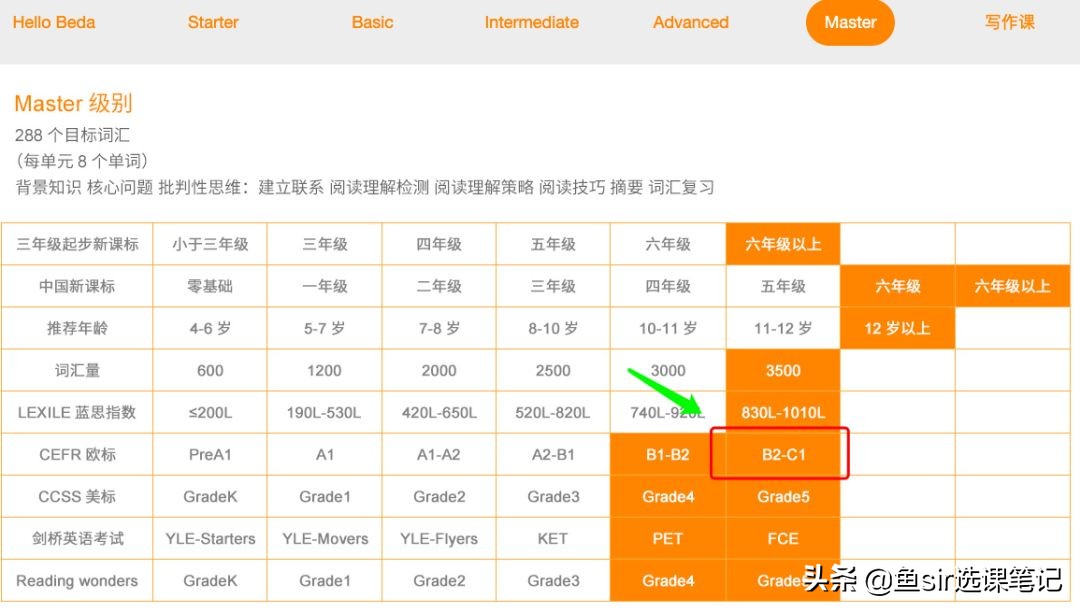Click the Reading wonders row header
This screenshot has height=612, width=1080.
pyautogui.click(x=77, y=580)
